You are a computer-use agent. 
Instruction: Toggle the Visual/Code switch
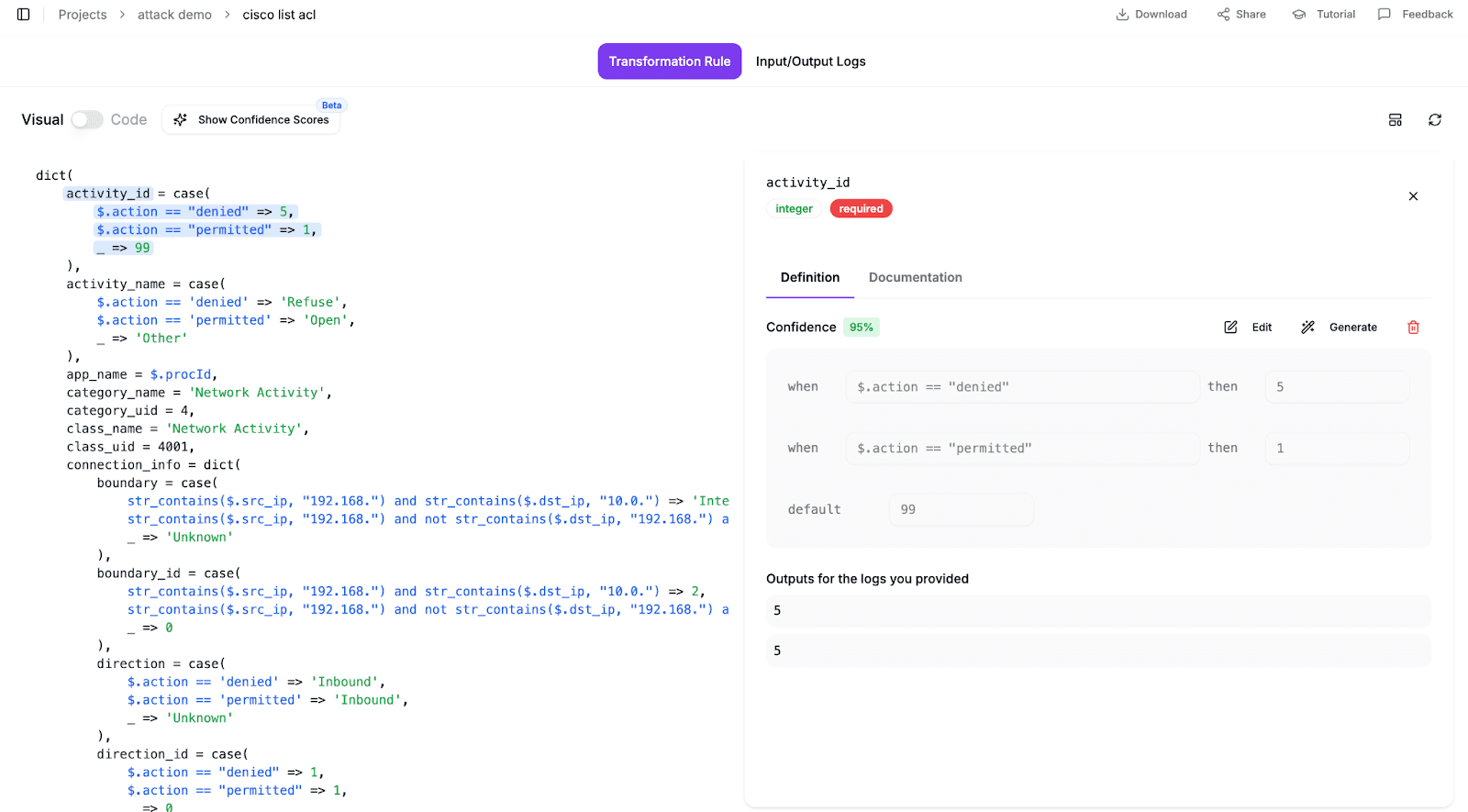pyautogui.click(x=87, y=120)
